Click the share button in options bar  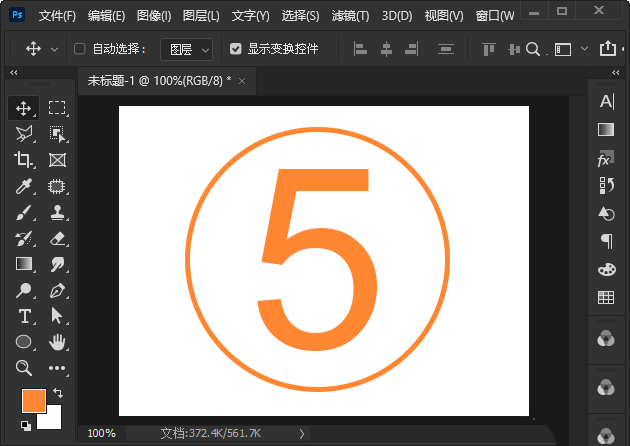[x=607, y=48]
